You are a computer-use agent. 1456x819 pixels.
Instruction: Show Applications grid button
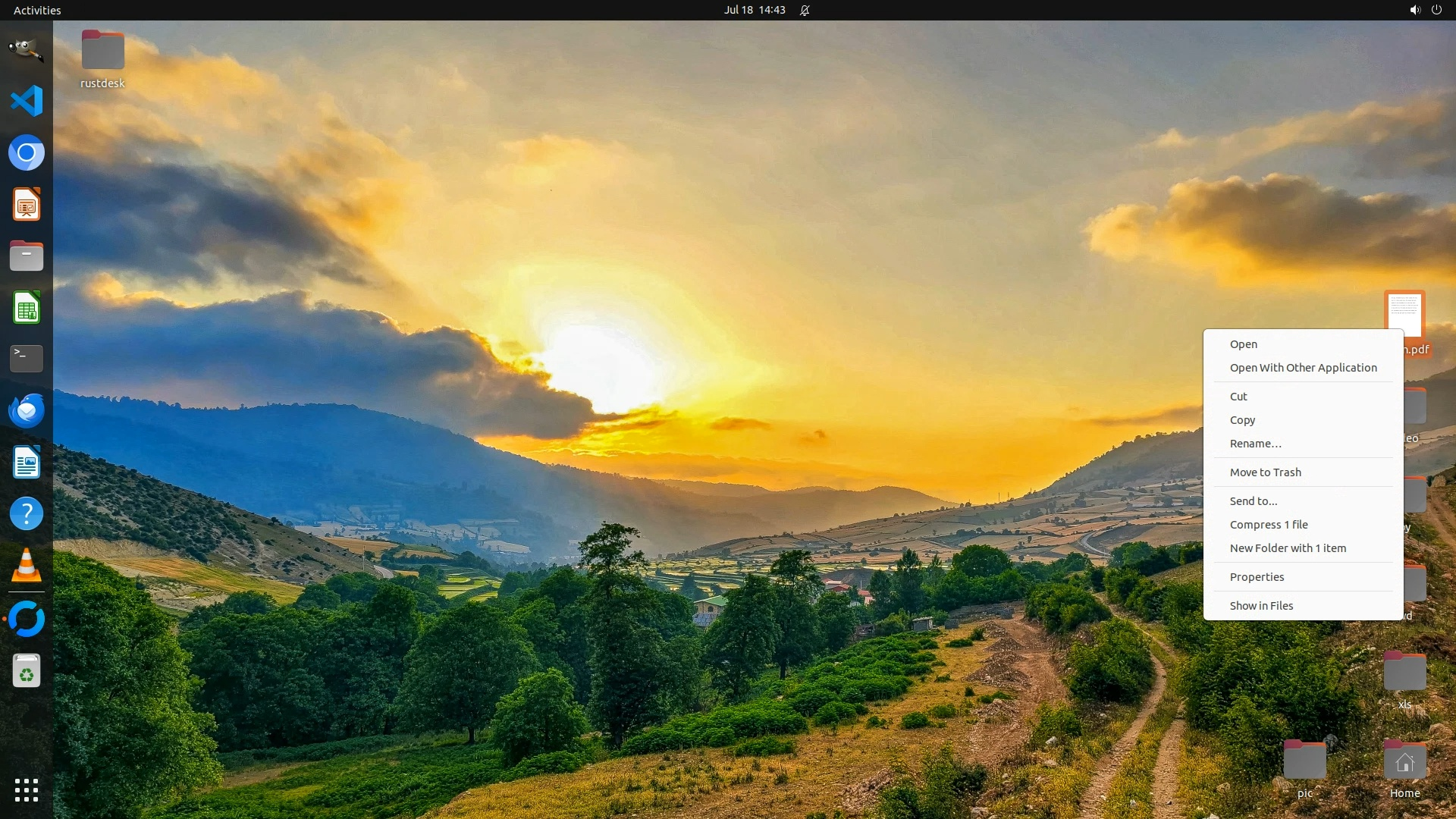click(27, 790)
